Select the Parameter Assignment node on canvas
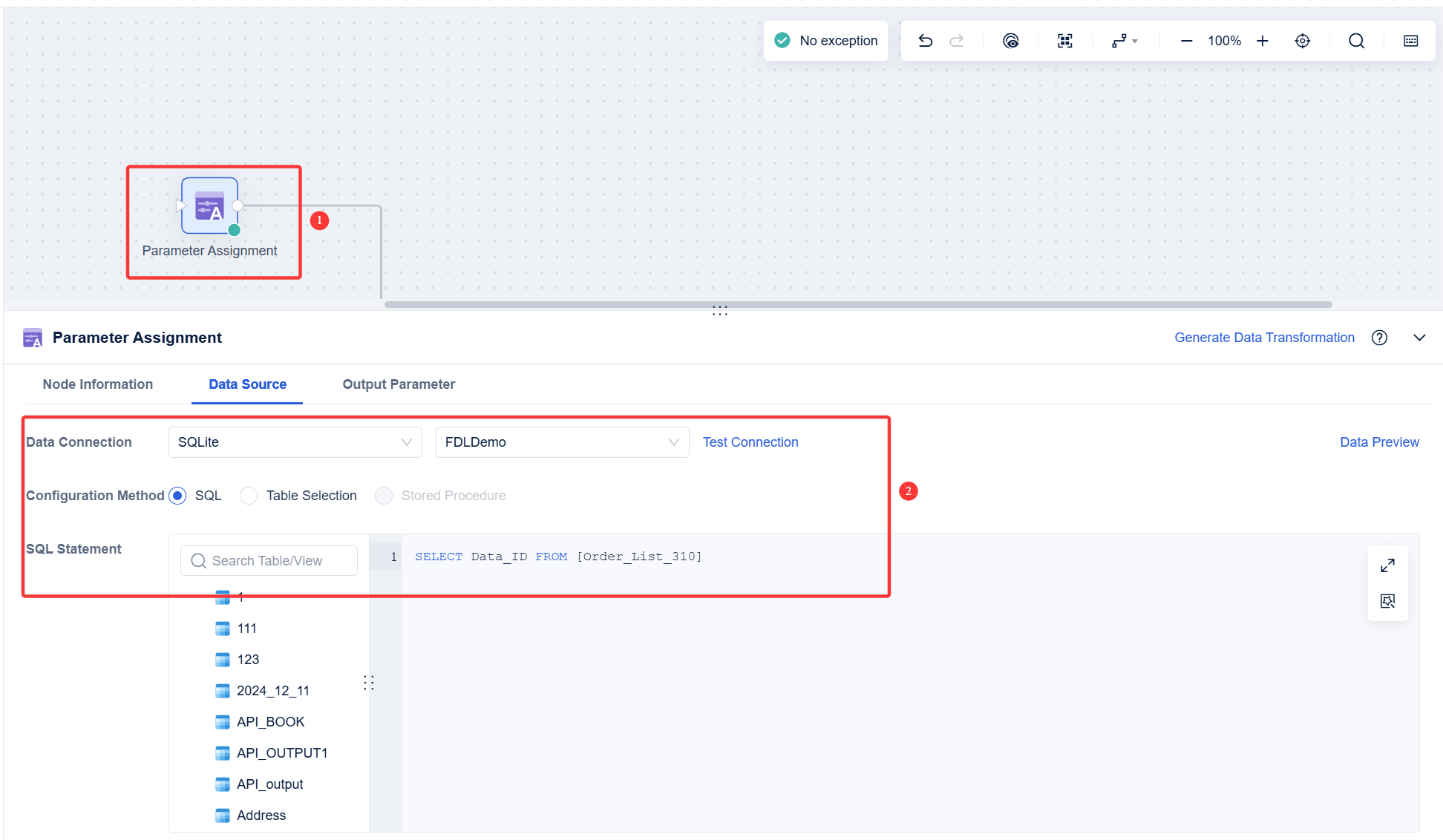This screenshot has width=1443, height=840. tap(209, 206)
